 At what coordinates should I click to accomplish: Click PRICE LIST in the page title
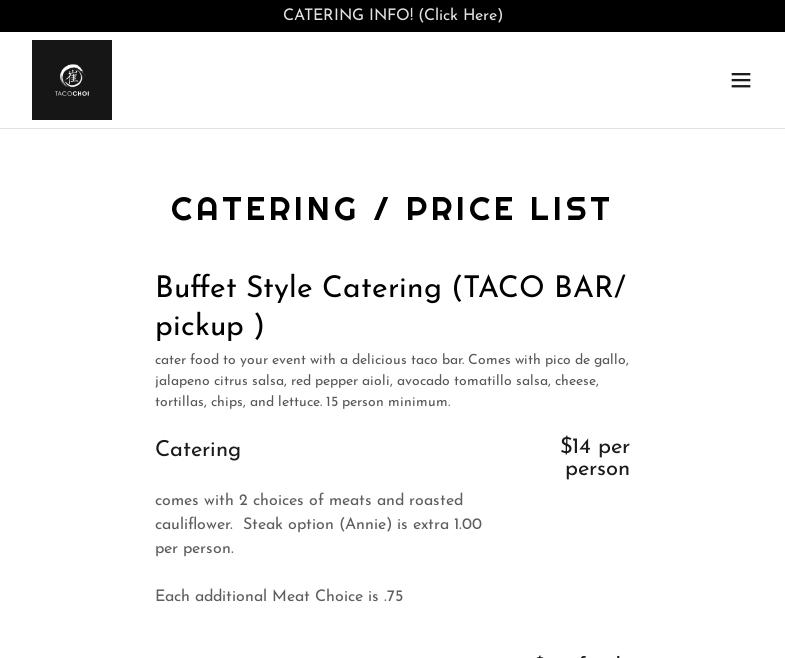508,210
